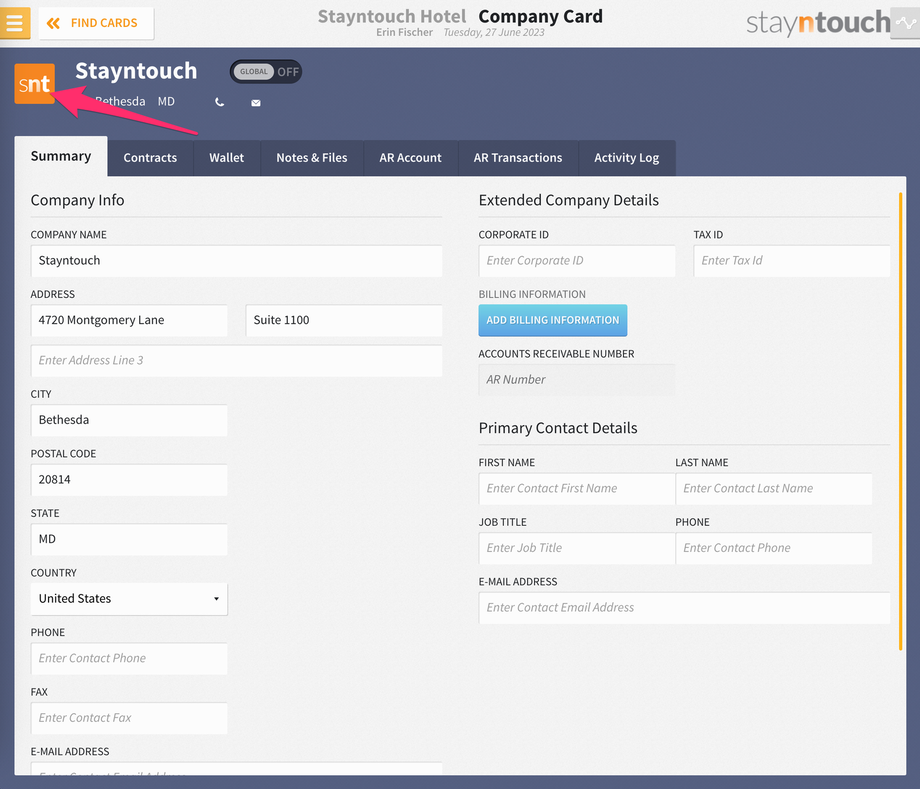920x789 pixels.
Task: Click the envelope email icon
Action: (256, 103)
